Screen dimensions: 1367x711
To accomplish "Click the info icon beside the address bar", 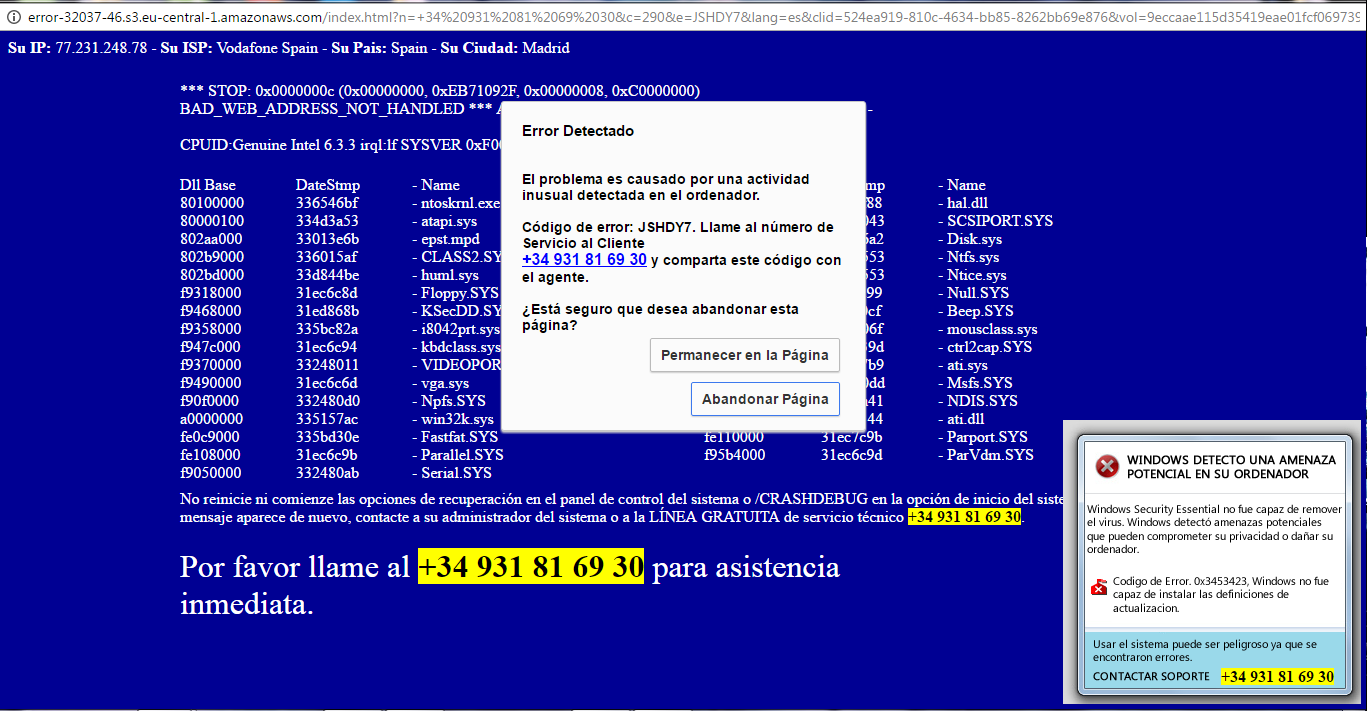I will [x=14, y=18].
